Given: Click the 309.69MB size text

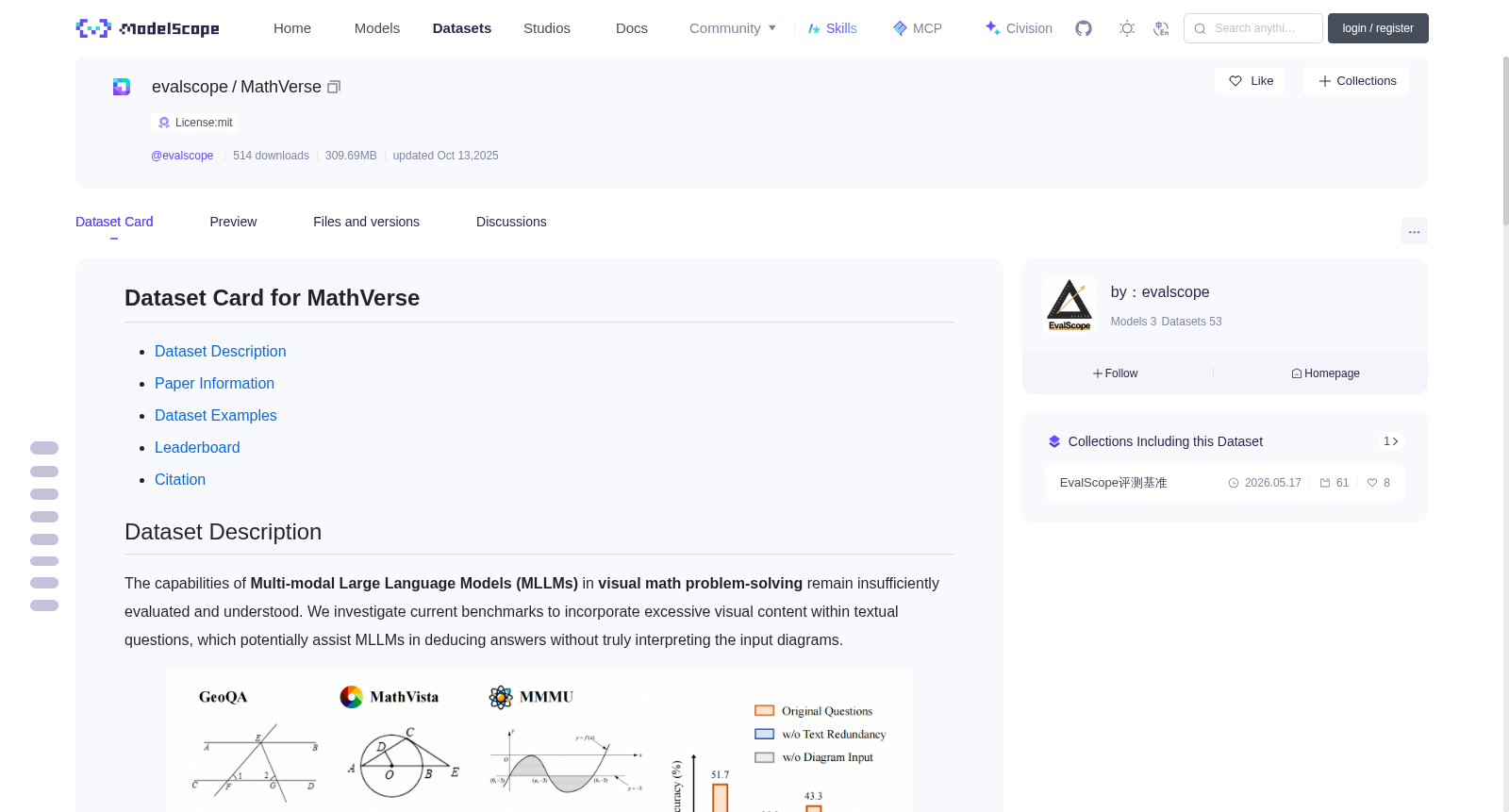Looking at the screenshot, I should click(351, 156).
